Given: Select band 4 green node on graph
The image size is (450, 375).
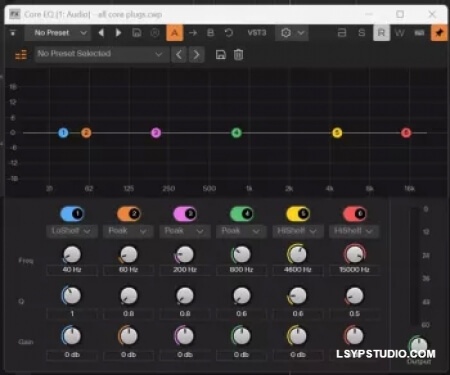Looking at the screenshot, I should (236, 133).
